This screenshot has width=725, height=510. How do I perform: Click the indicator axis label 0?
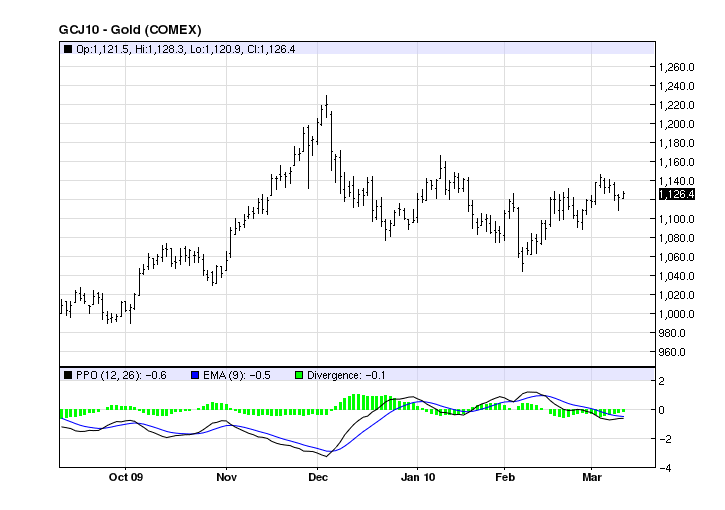click(662, 410)
